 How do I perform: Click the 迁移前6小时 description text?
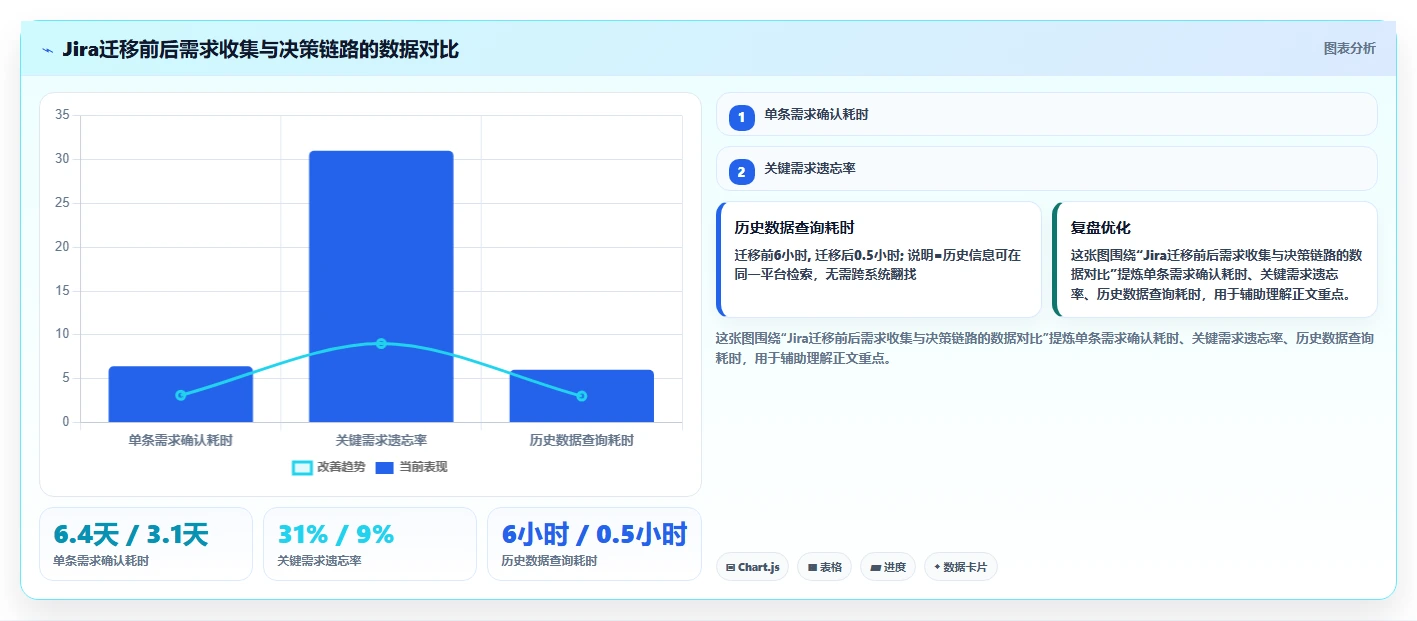tap(878, 264)
